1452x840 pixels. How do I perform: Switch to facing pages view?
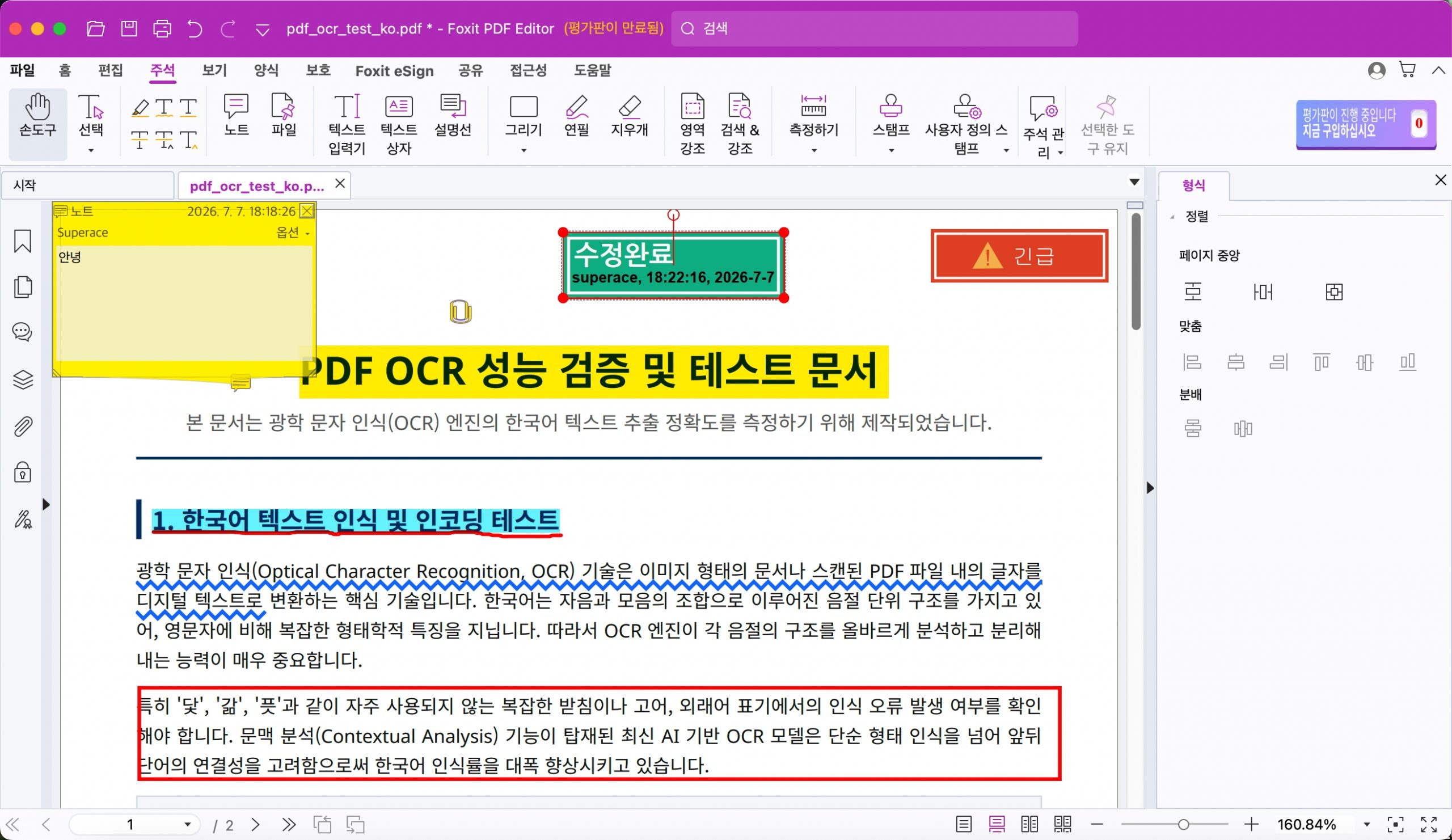(x=1029, y=824)
